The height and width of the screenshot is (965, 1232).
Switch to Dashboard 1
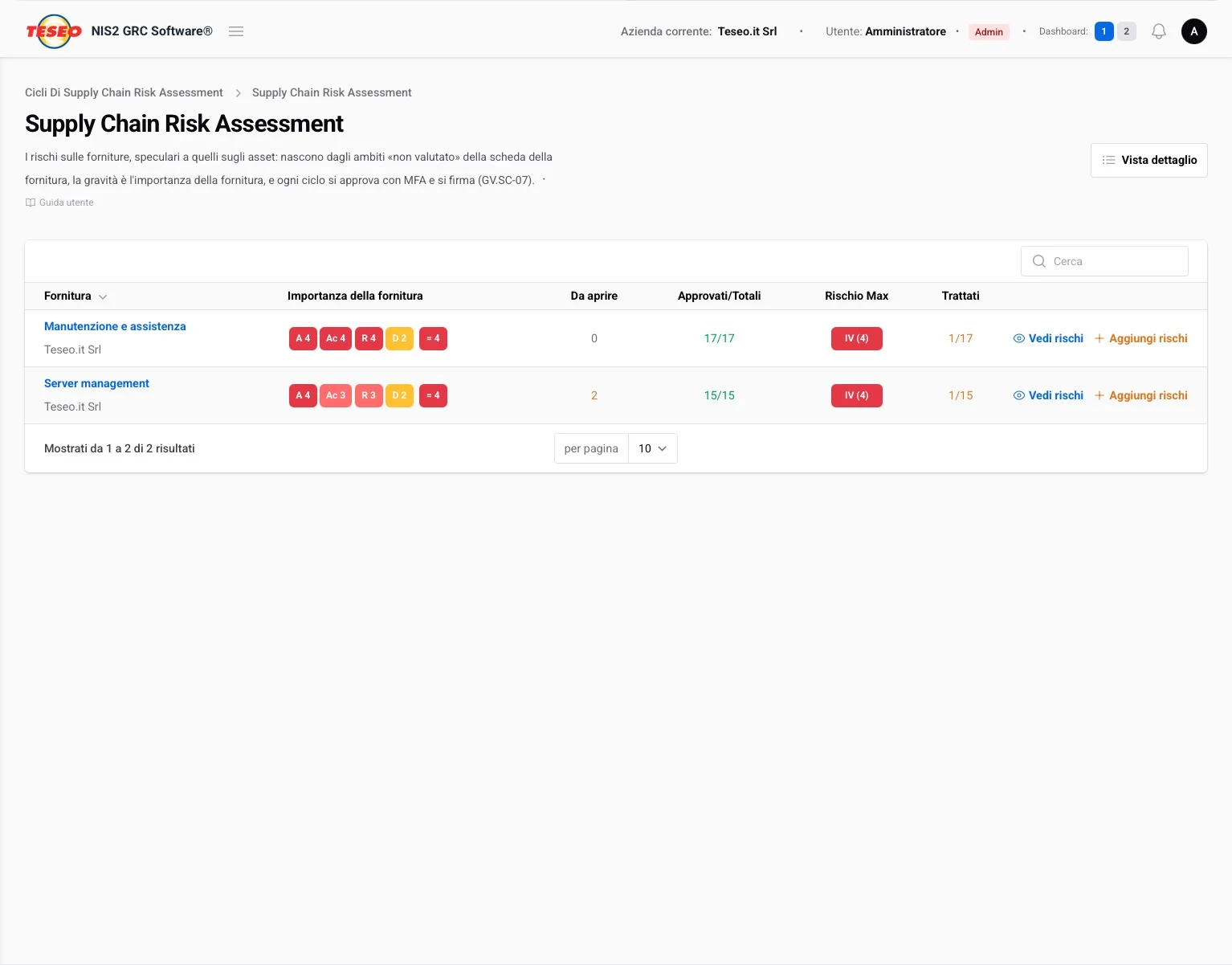coord(1104,31)
